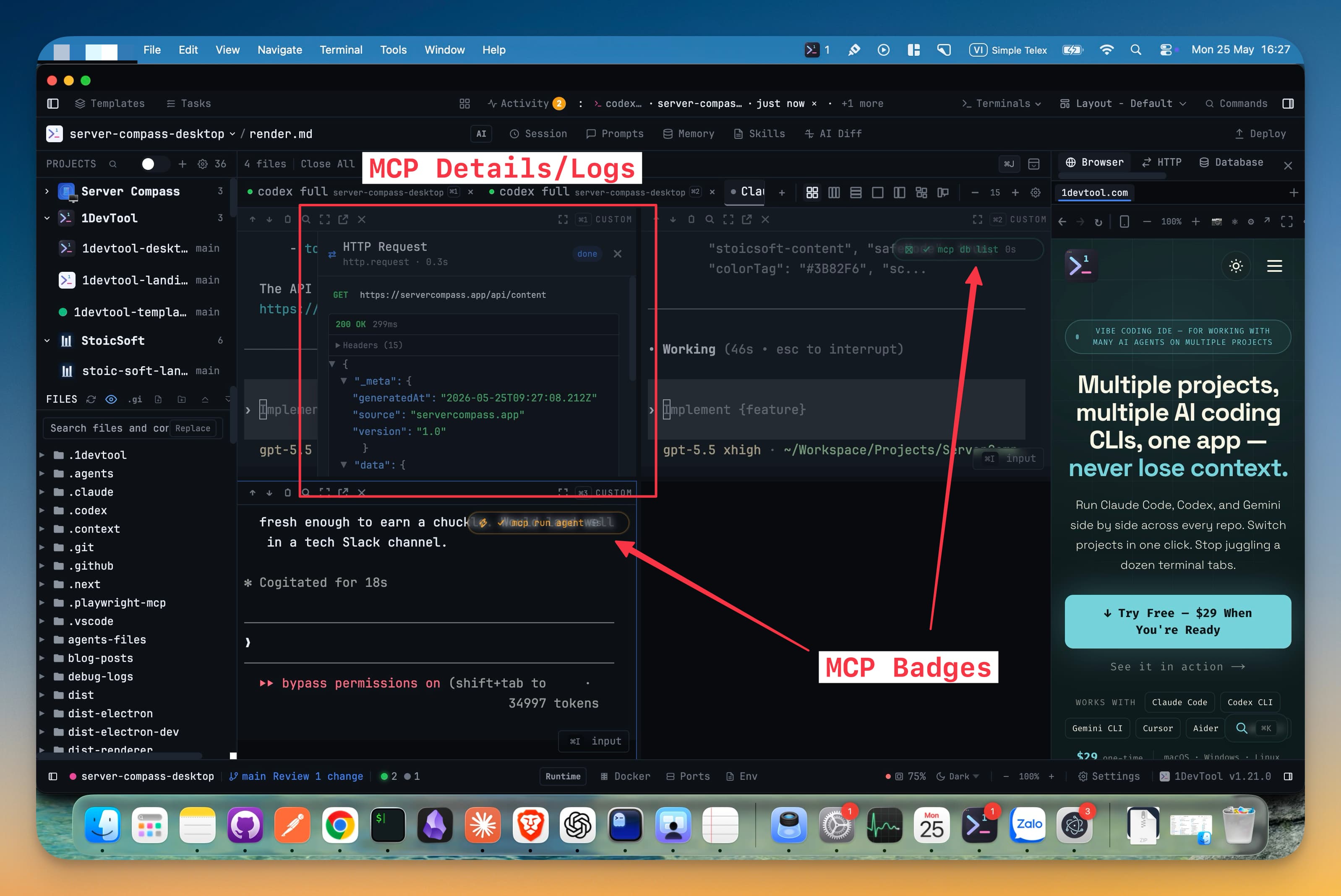Viewport: 1341px width, 896px height.
Task: Add a new terminal tab
Action: 781,193
